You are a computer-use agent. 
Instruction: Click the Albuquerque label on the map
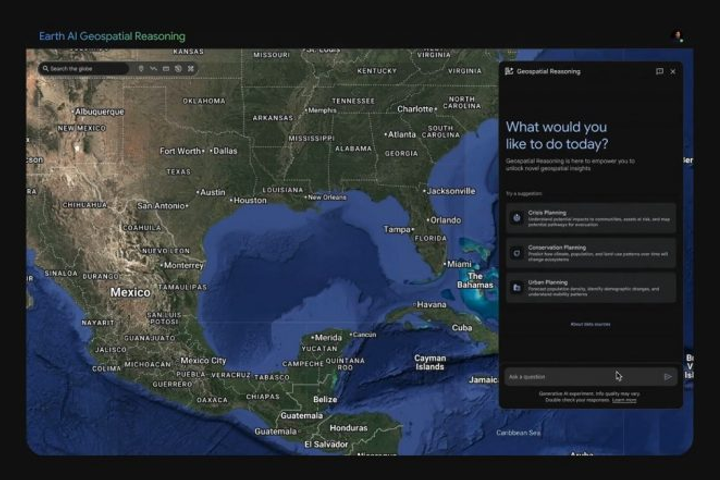pyautogui.click(x=98, y=112)
